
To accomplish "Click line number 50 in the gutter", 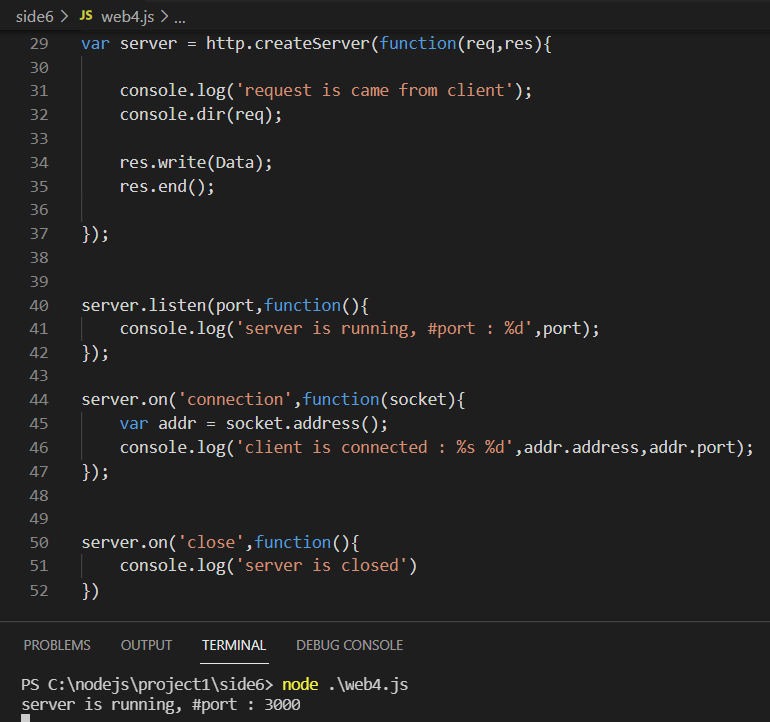I will [x=39, y=543].
